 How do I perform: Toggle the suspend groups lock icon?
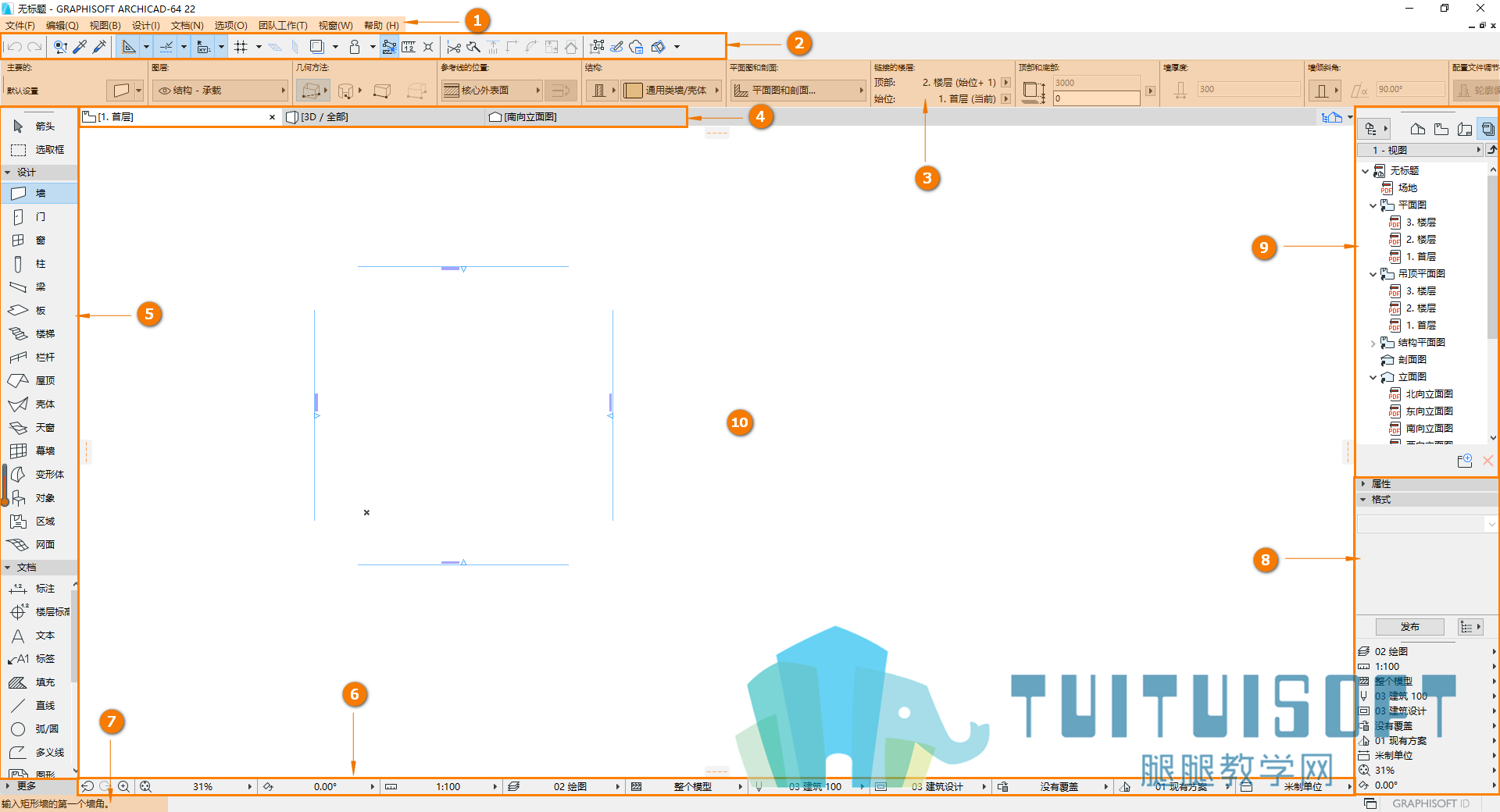point(355,47)
